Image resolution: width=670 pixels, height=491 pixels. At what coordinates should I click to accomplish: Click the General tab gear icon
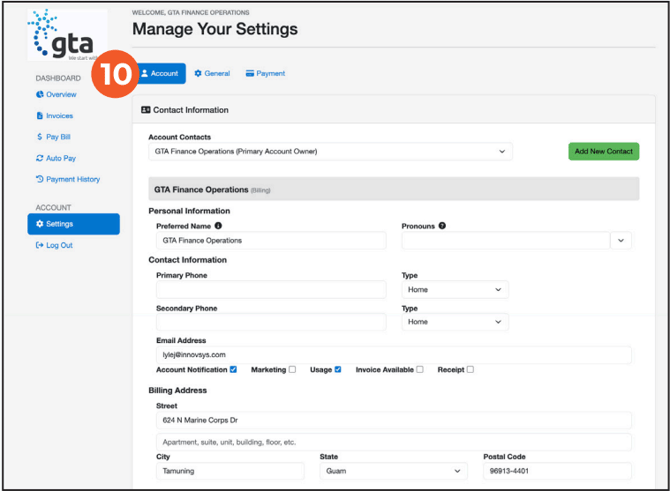(198, 74)
